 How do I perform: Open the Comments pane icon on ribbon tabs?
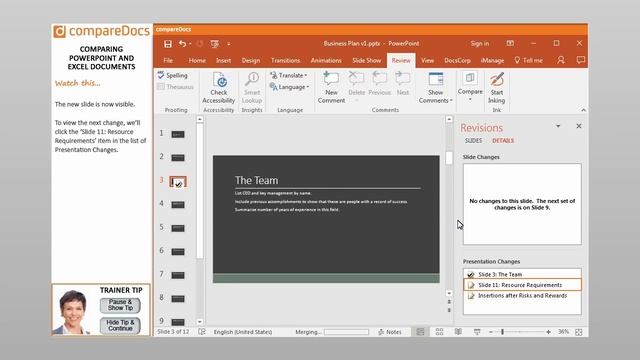(x=580, y=60)
